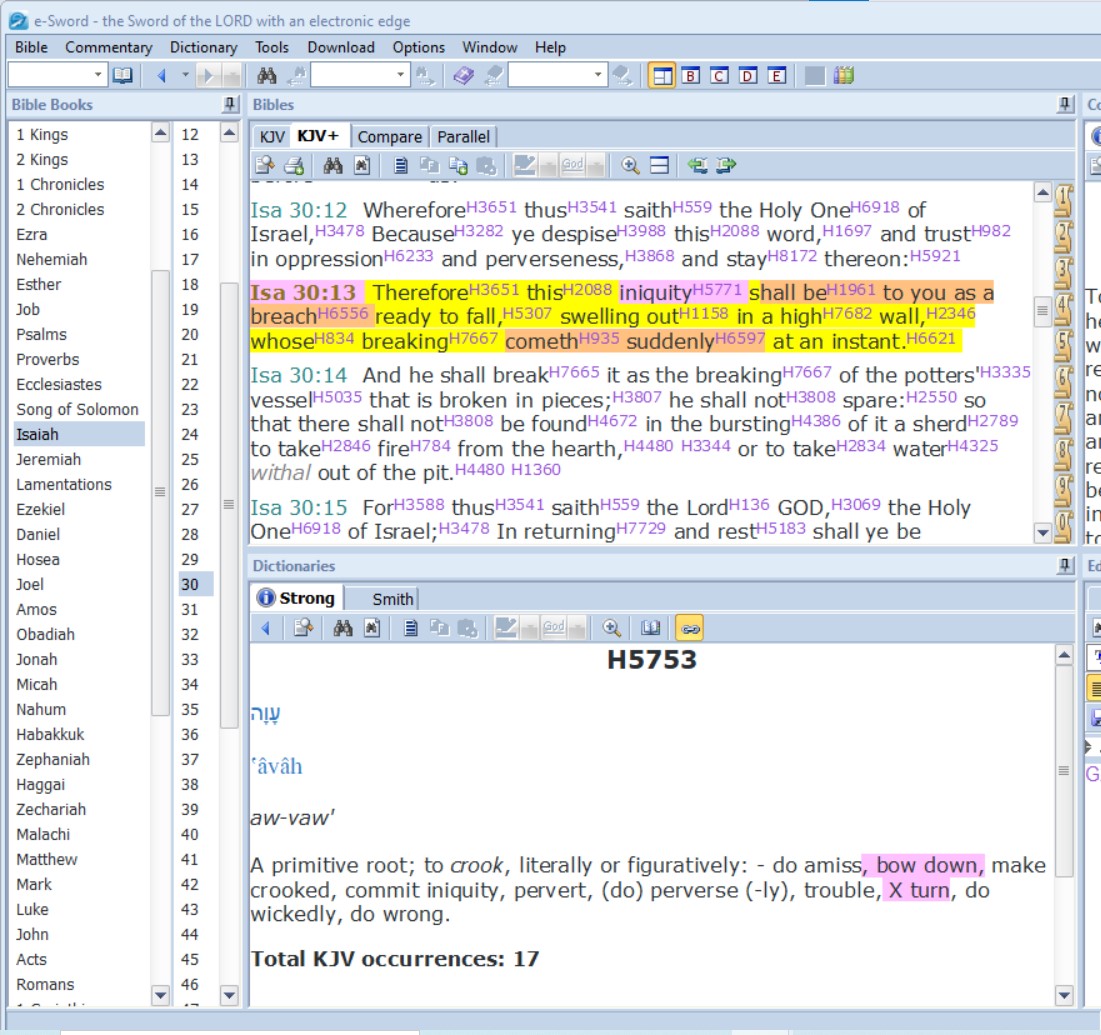The image size is (1101, 1035).
Task: Open the Options menu
Action: [x=418, y=47]
